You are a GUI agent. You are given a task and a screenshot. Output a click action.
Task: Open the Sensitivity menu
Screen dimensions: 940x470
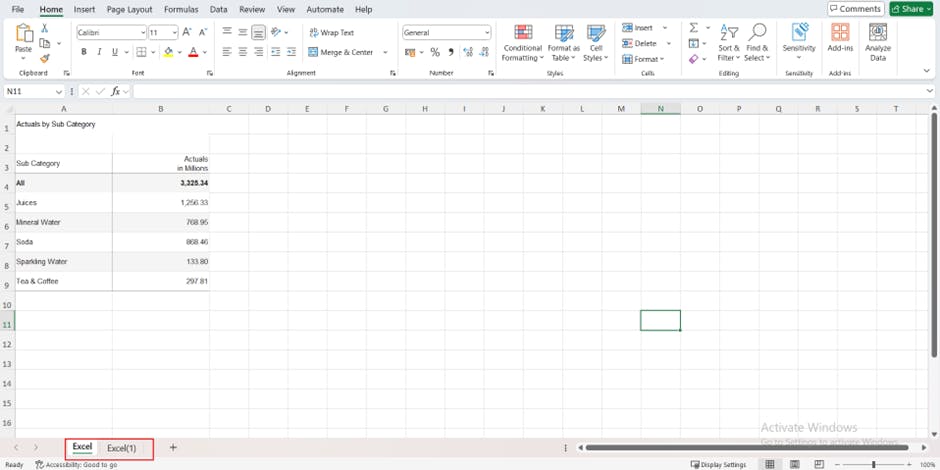click(x=799, y=42)
